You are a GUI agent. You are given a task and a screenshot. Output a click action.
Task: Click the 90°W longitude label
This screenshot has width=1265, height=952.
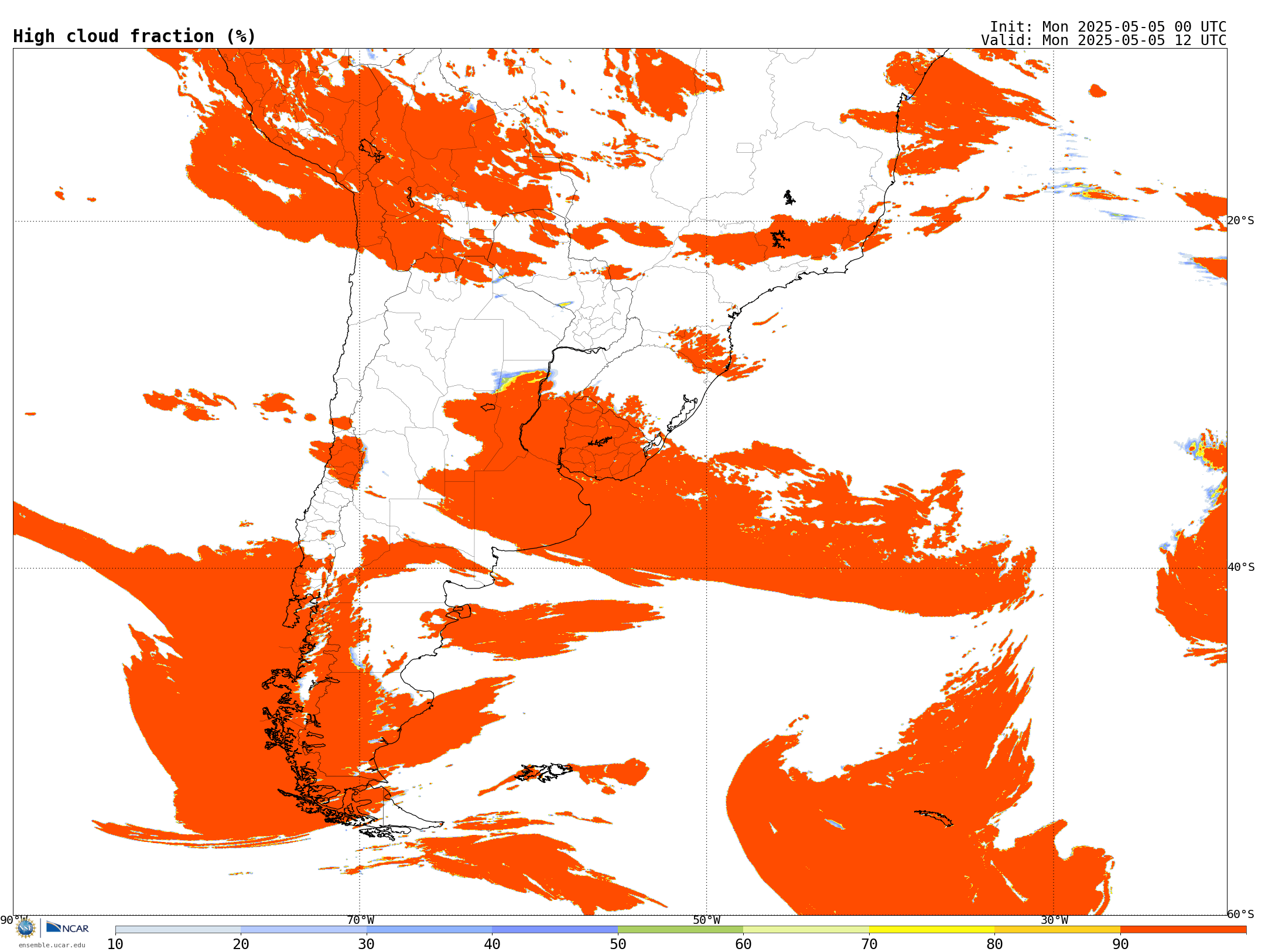tap(13, 920)
